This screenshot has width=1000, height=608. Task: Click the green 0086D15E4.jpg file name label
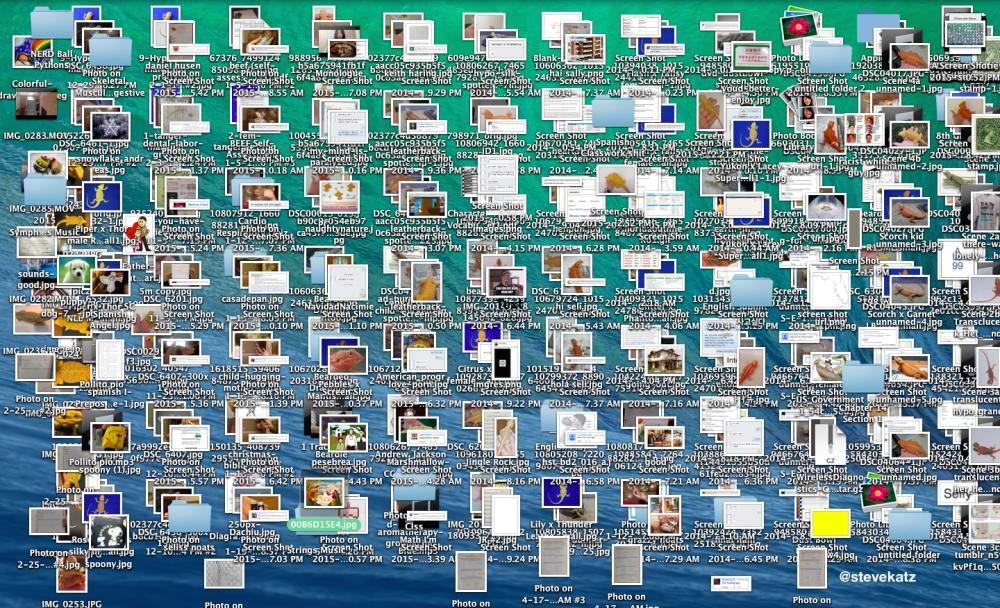pyautogui.click(x=323, y=524)
